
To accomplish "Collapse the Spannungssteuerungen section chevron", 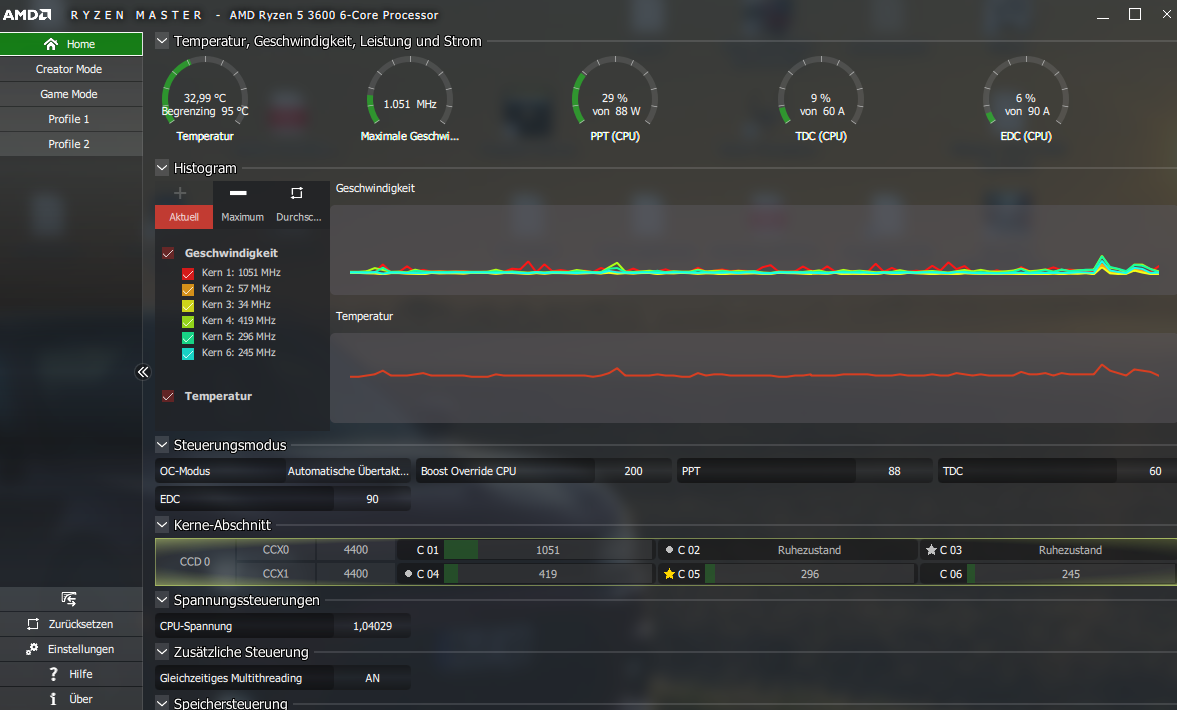I will point(162,600).
